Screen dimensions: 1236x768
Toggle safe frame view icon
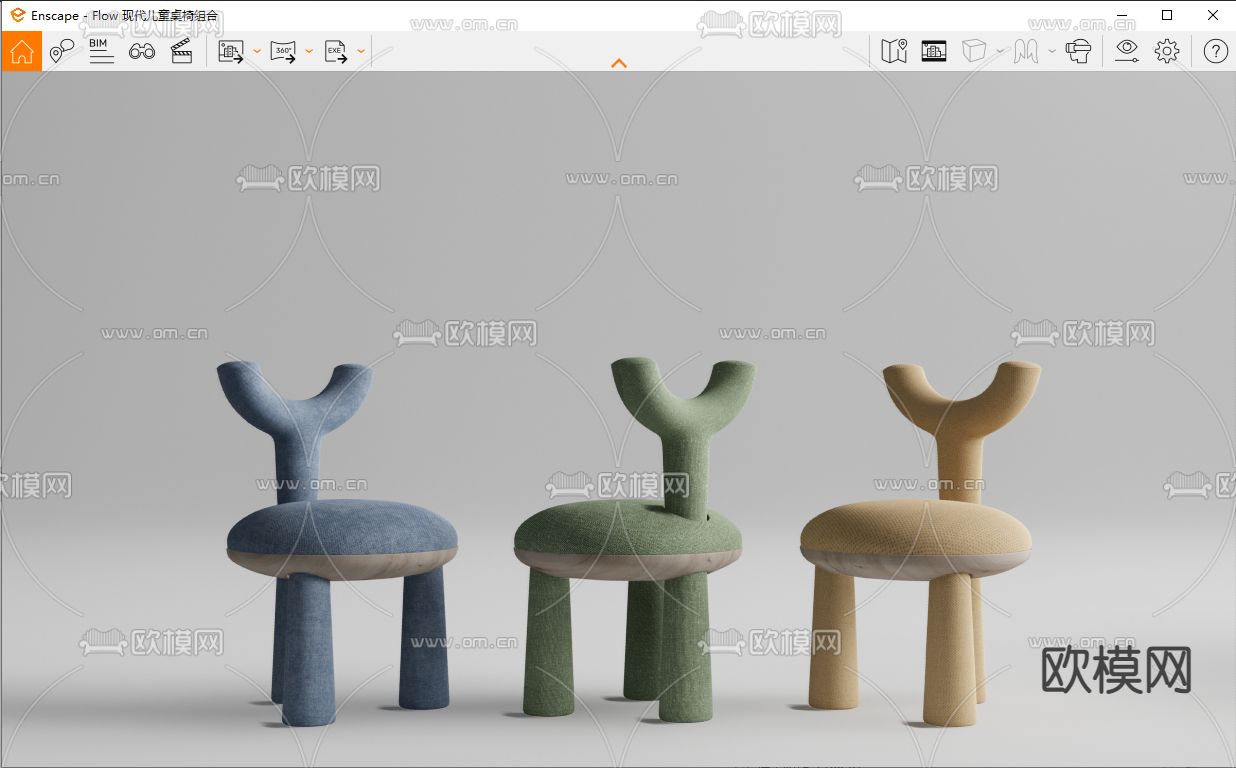[934, 51]
